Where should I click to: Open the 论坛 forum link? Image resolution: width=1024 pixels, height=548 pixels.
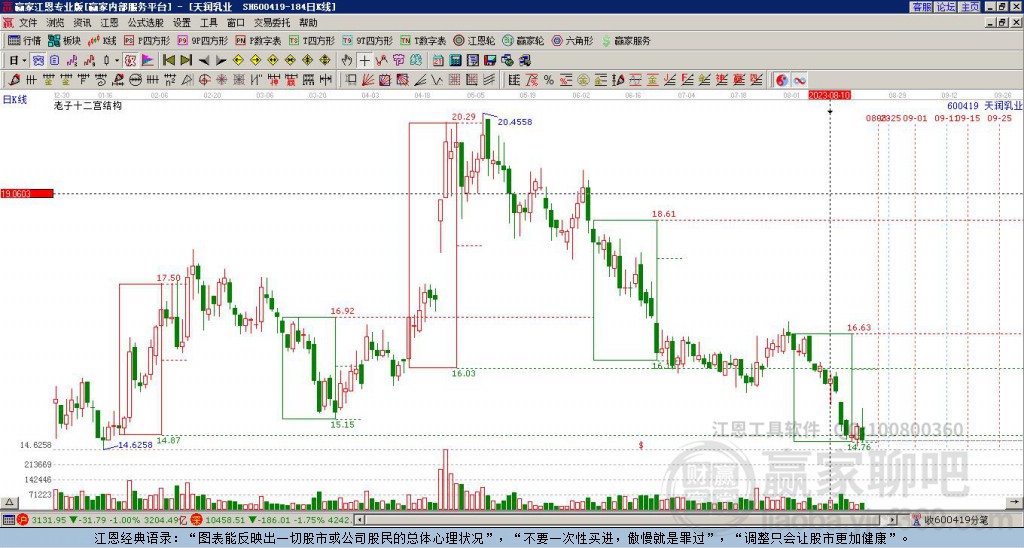click(x=945, y=7)
